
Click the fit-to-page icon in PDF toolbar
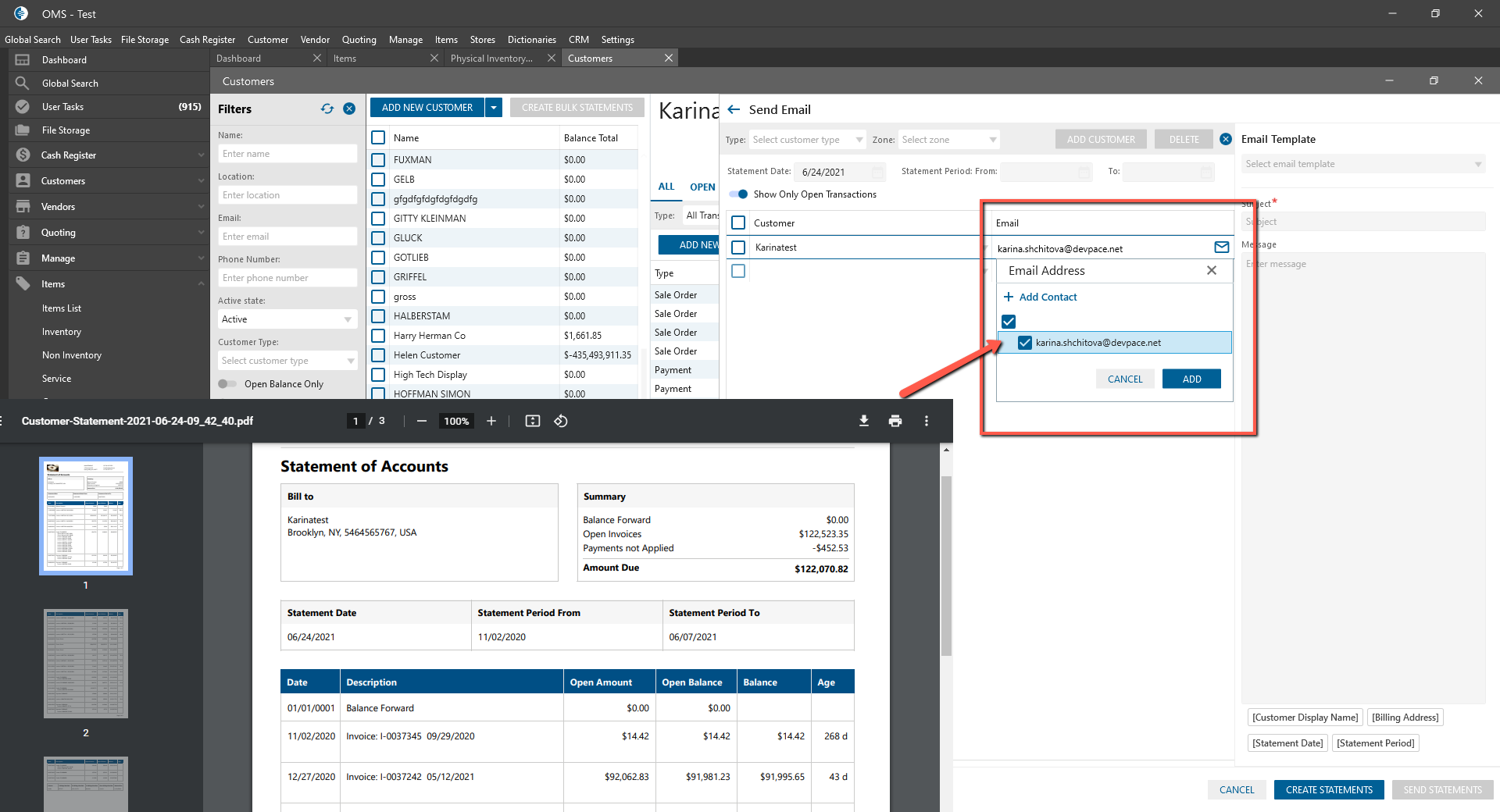click(x=533, y=421)
